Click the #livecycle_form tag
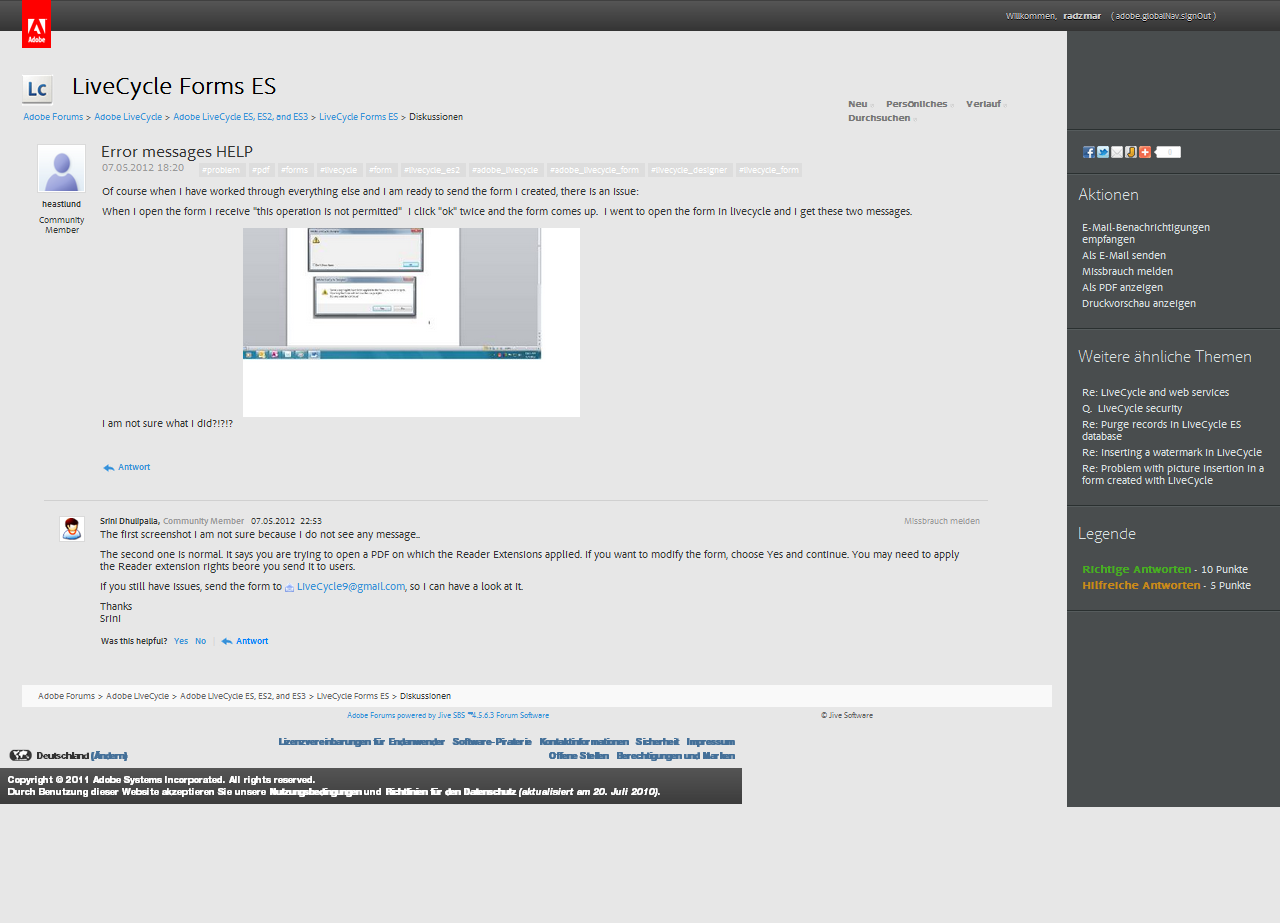The width and height of the screenshot is (1280, 923). coord(769,170)
